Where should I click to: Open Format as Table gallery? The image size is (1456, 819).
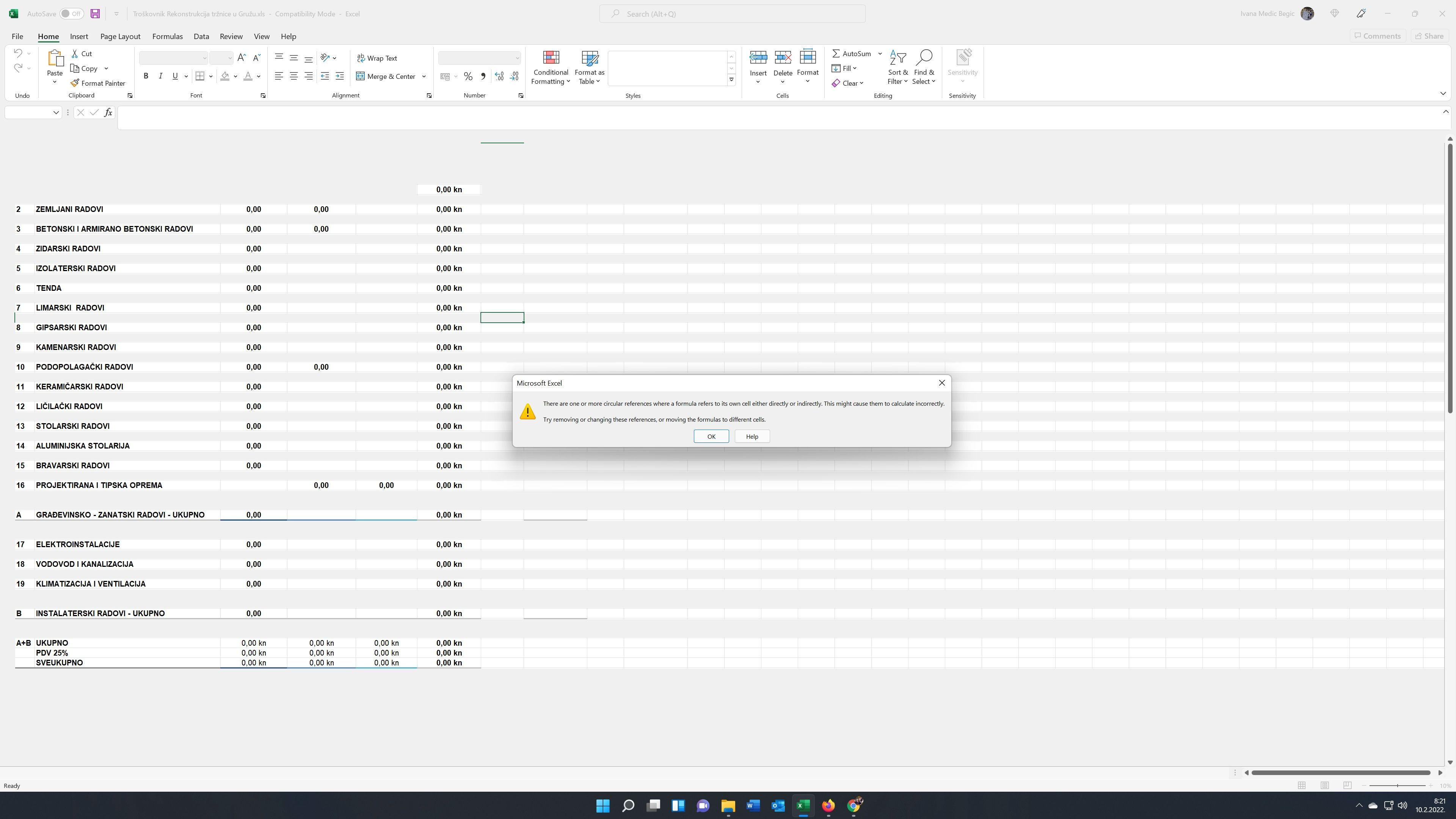(x=590, y=67)
